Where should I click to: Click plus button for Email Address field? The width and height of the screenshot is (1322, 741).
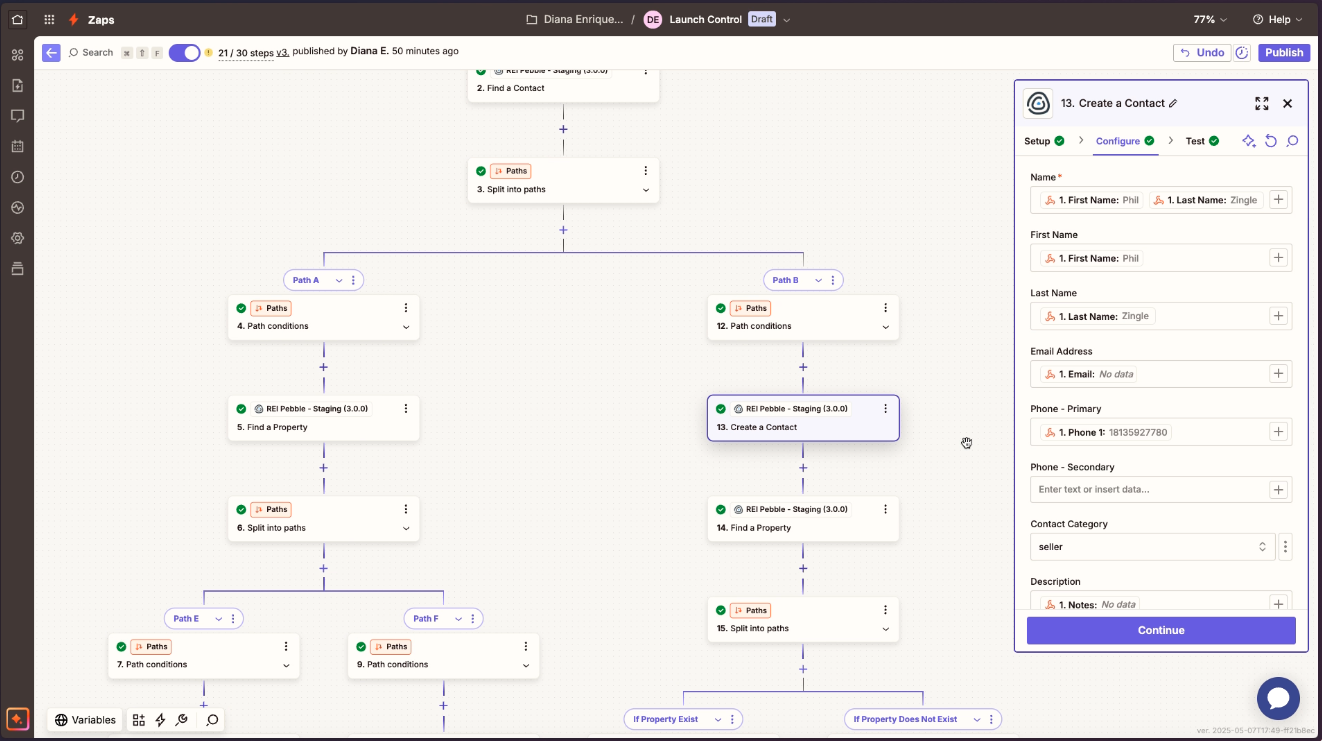click(1278, 374)
